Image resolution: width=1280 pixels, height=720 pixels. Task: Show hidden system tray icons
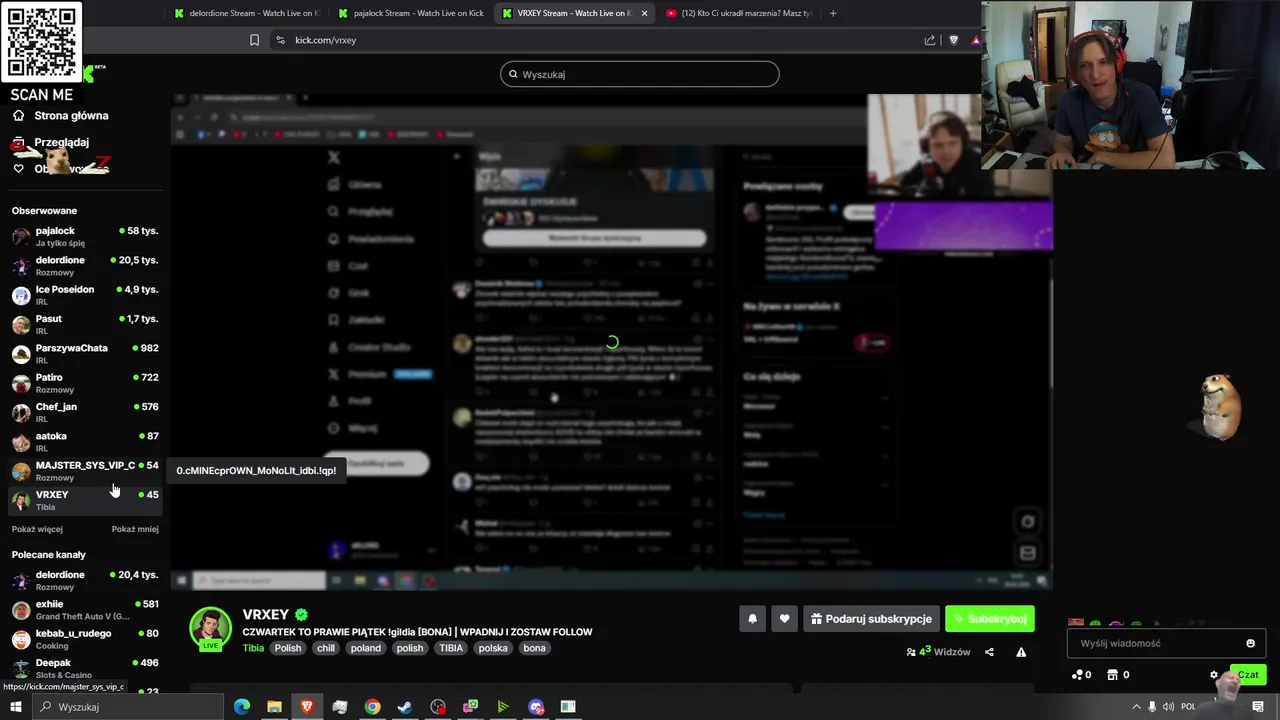1136,707
